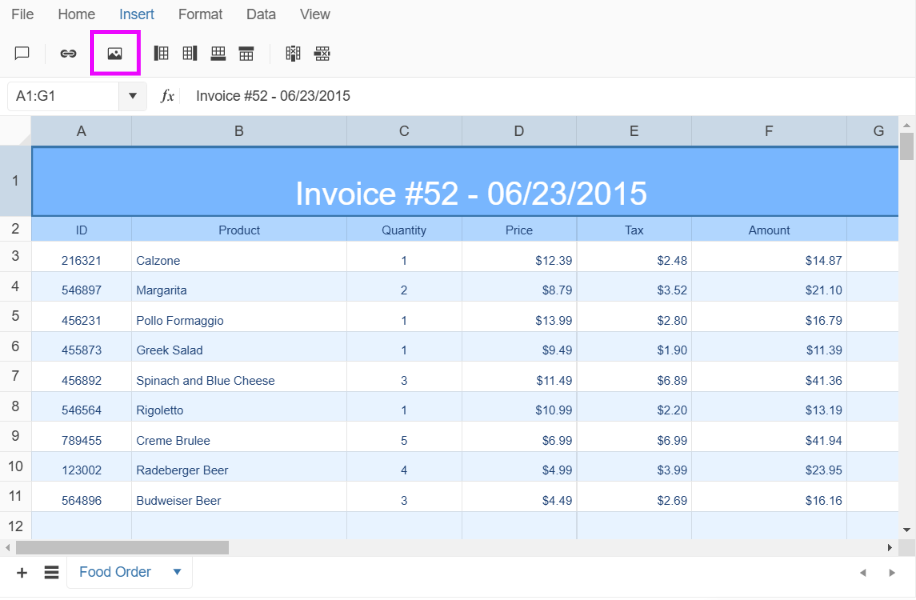
Task: Insert a column to the left
Action: (161, 53)
